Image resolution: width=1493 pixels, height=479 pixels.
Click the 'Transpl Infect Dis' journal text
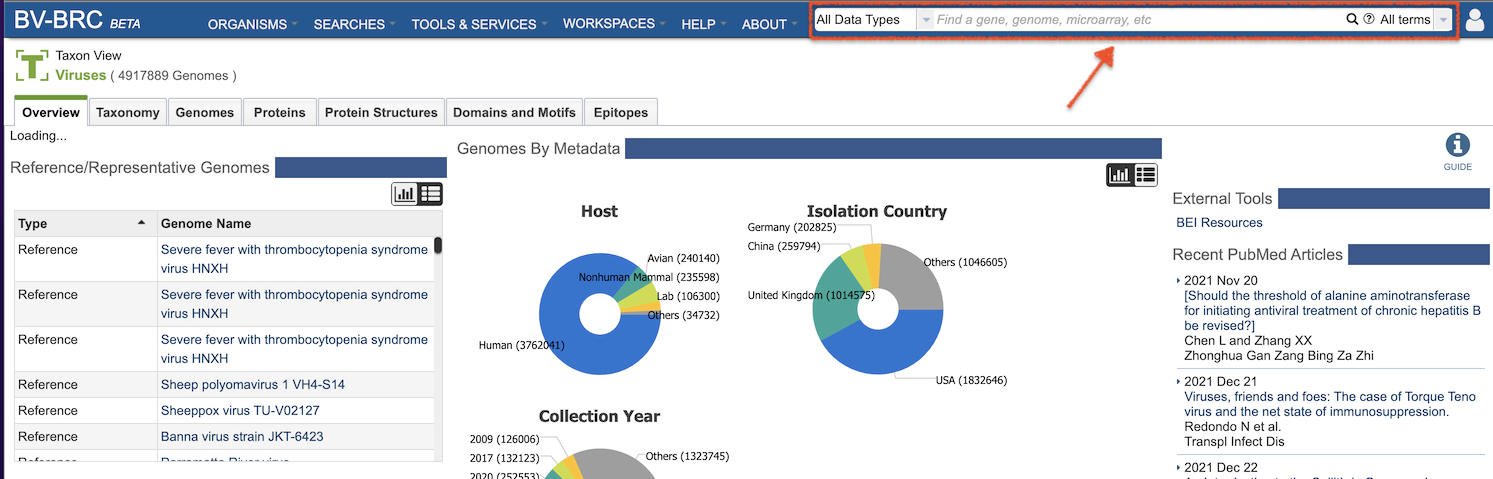click(1234, 441)
